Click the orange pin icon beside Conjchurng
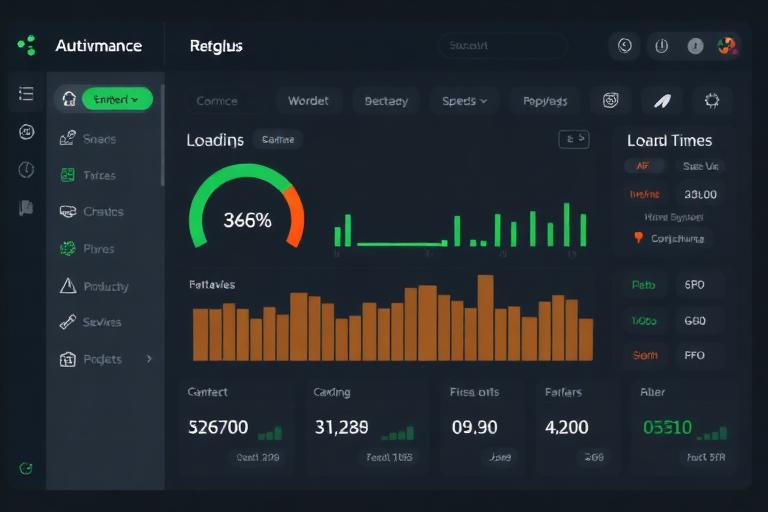 pyautogui.click(x=638, y=238)
